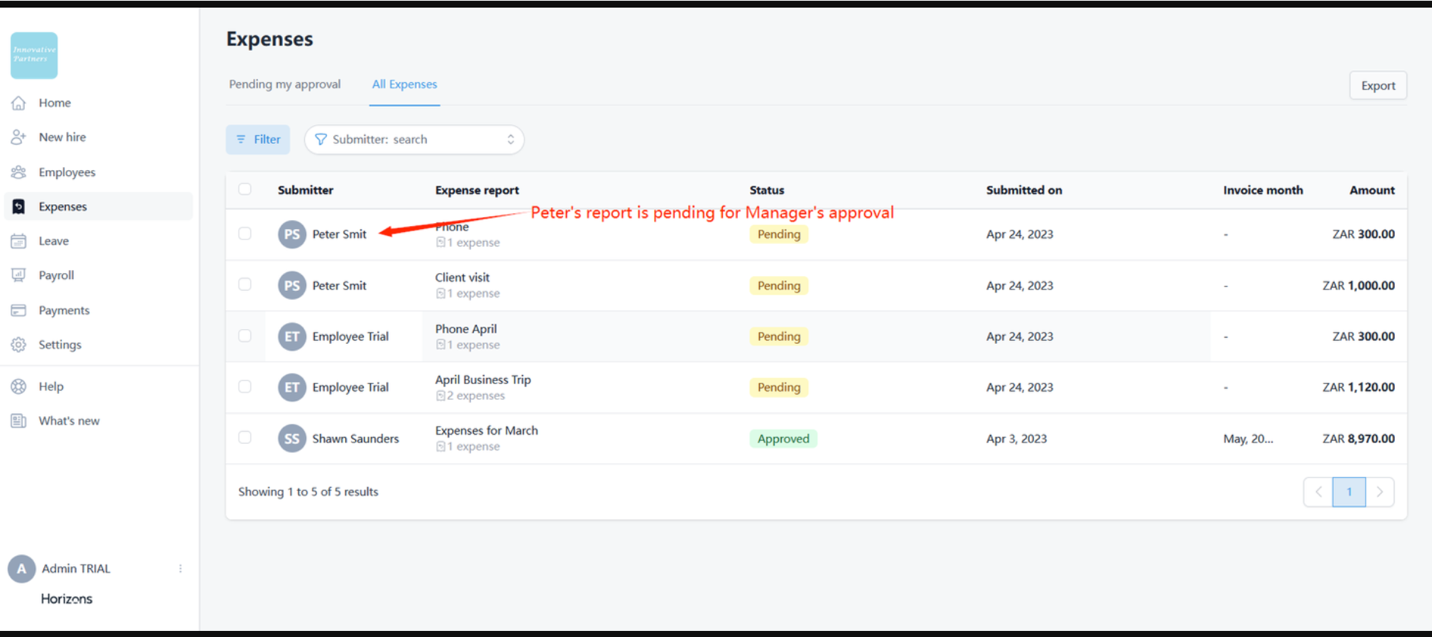This screenshot has width=1432, height=637.
Task: Go to next page using right chevron
Action: 1380,492
